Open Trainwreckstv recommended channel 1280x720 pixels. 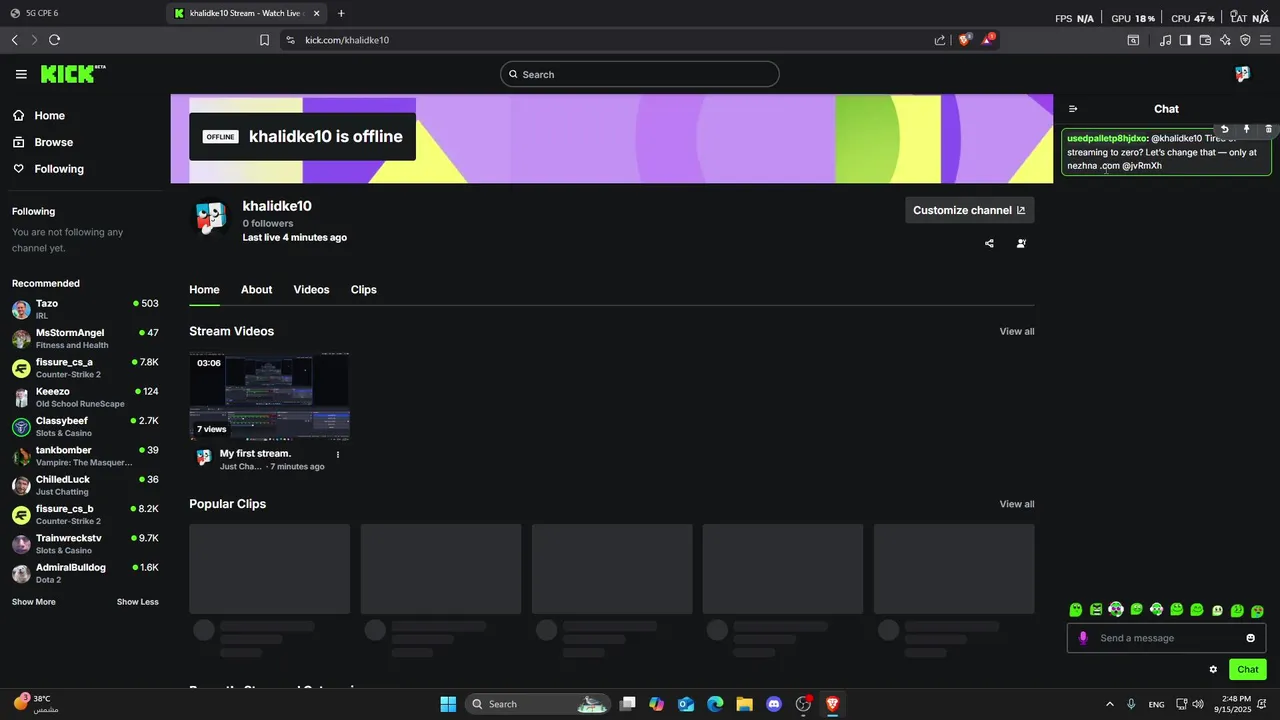[x=85, y=544]
